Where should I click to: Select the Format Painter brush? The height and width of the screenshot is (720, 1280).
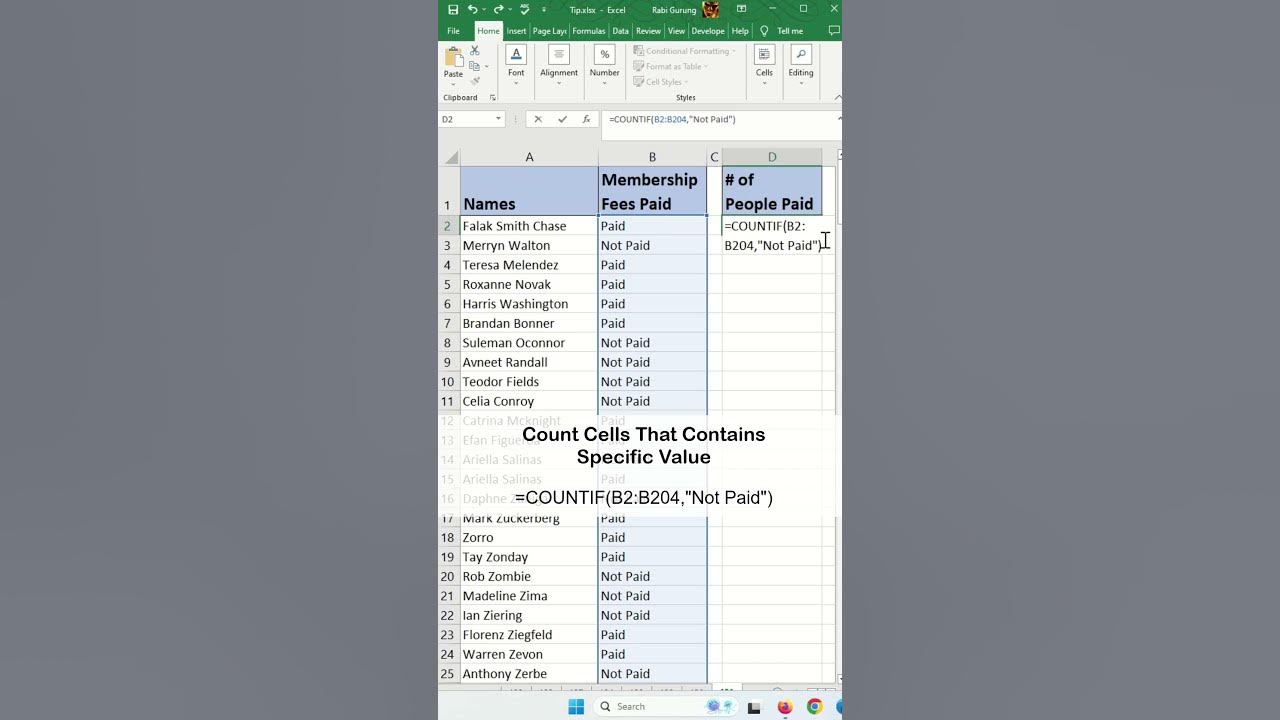click(x=475, y=81)
